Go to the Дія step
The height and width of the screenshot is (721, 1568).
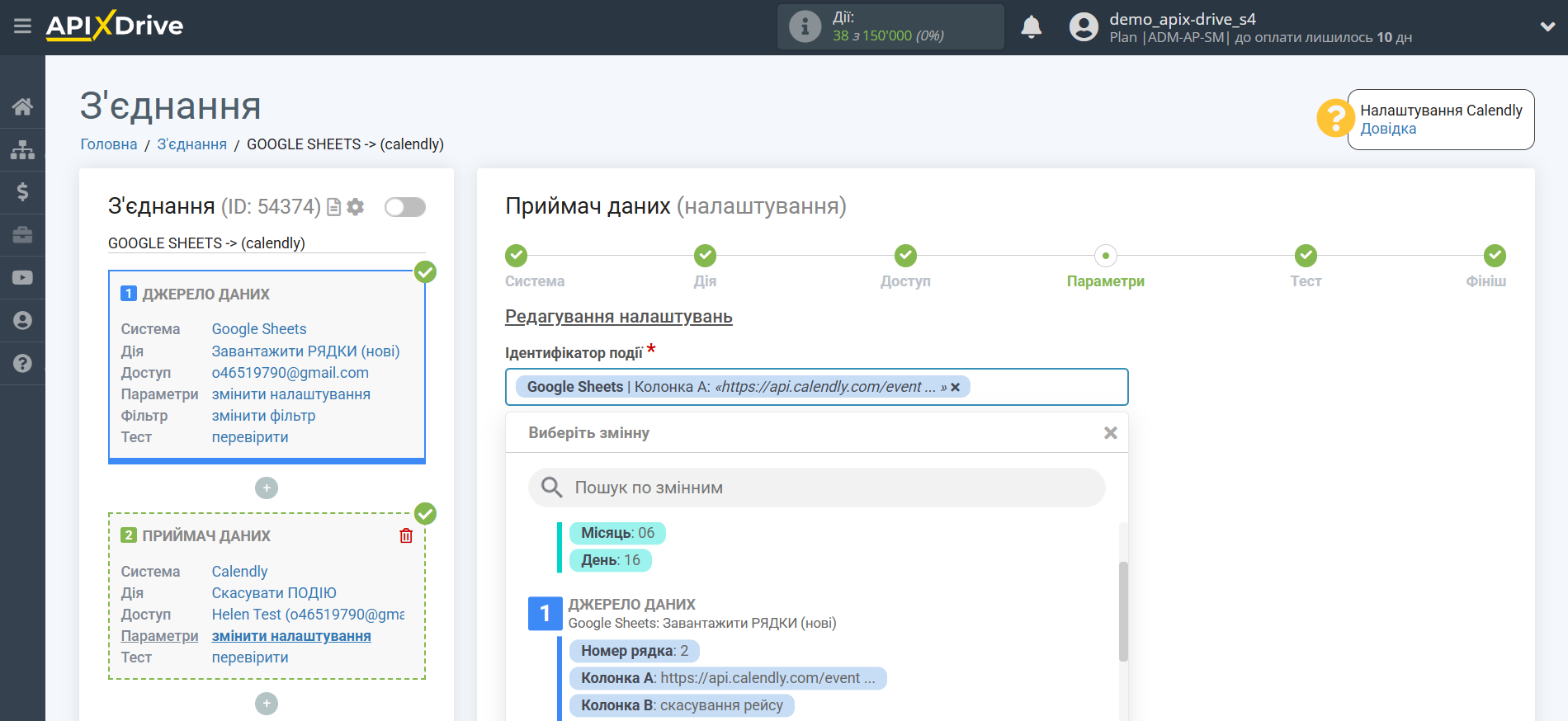click(x=705, y=256)
